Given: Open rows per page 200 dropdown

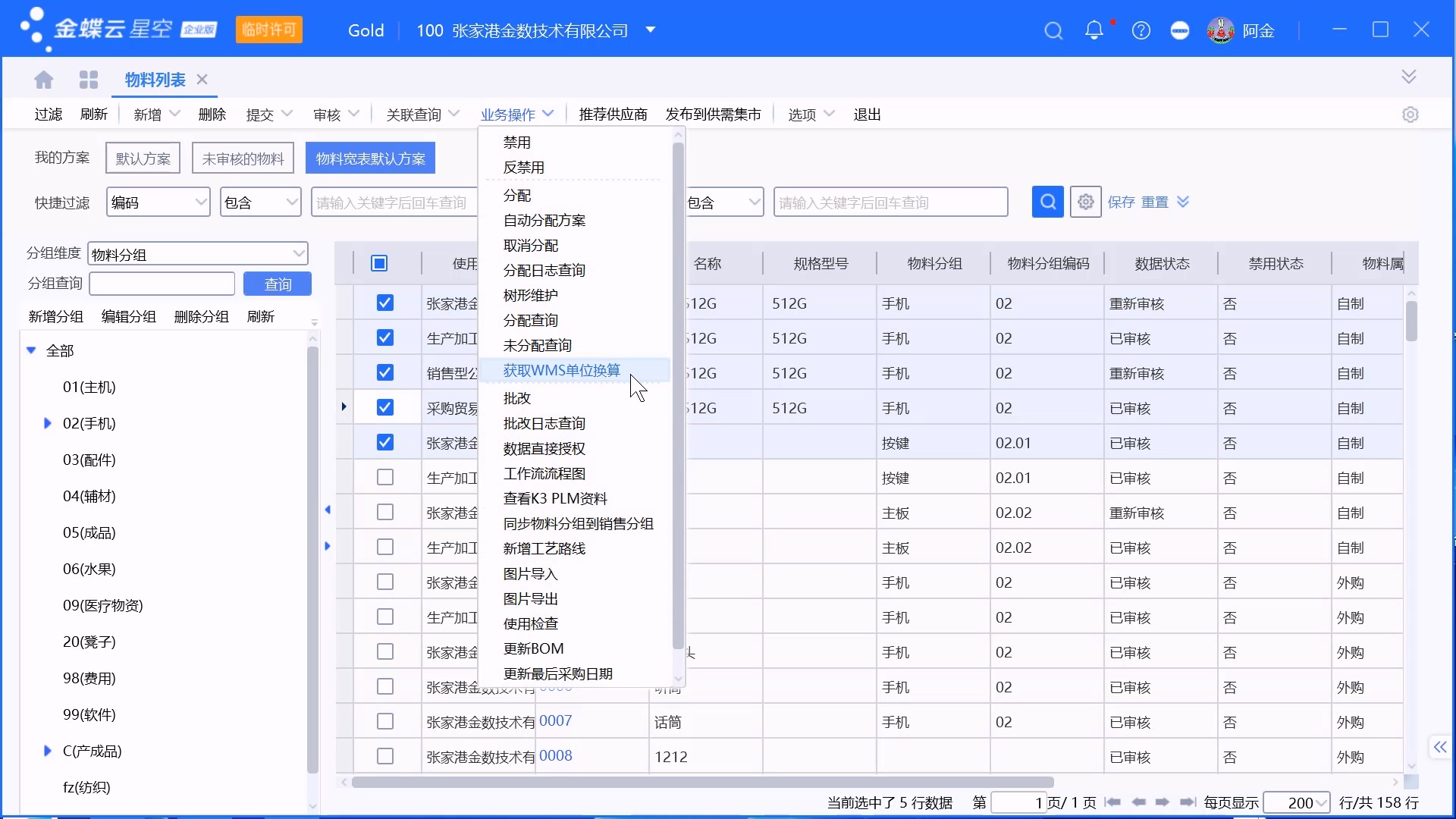Looking at the screenshot, I should point(1298,802).
